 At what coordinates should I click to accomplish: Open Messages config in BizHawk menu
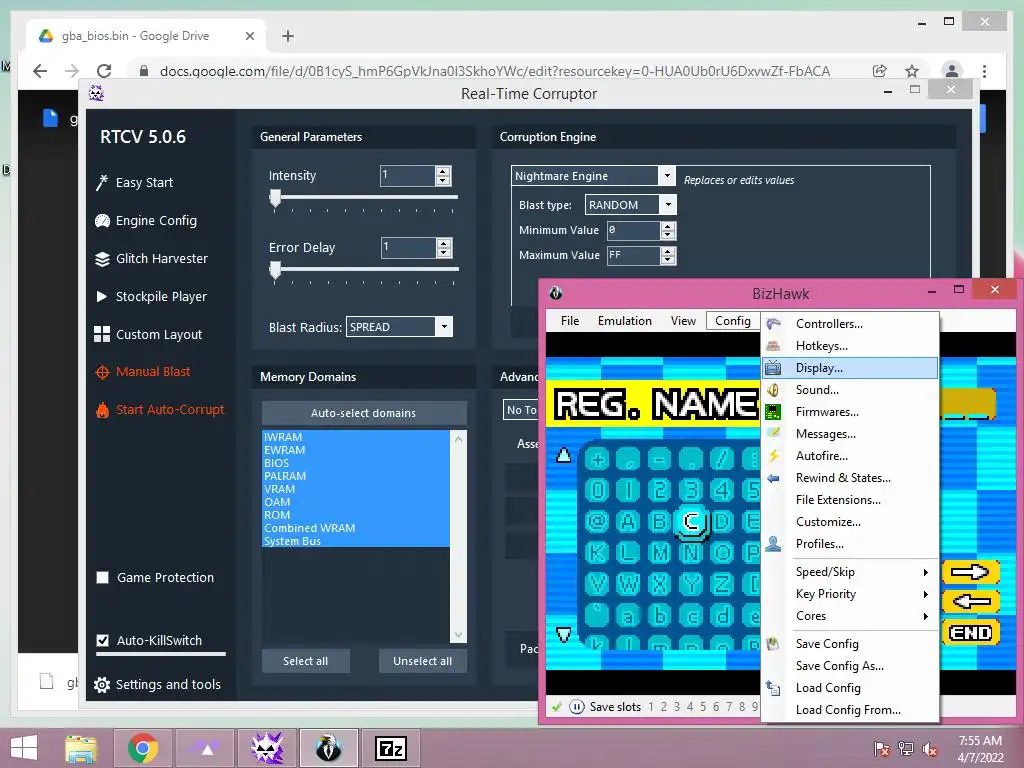tap(850, 434)
